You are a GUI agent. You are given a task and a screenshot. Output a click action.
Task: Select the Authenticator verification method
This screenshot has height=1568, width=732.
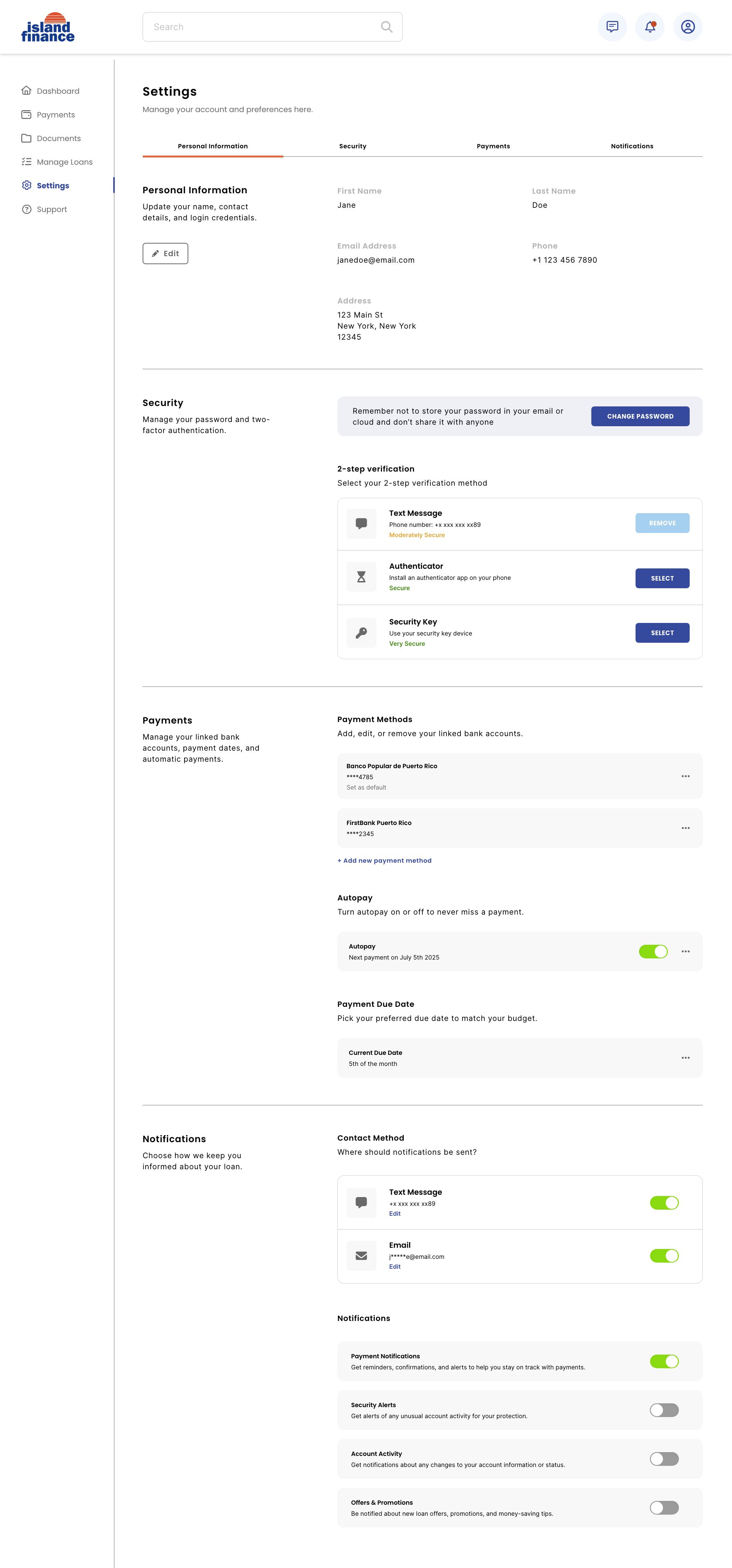[662, 578]
